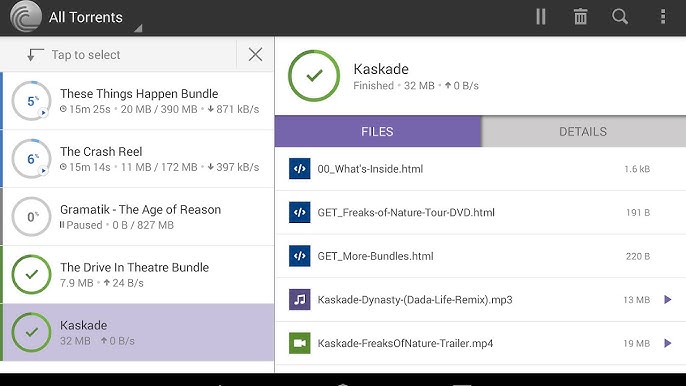This screenshot has height=386, width=686.
Task: Open GET_More-Bundles.html file name
Action: point(375,256)
